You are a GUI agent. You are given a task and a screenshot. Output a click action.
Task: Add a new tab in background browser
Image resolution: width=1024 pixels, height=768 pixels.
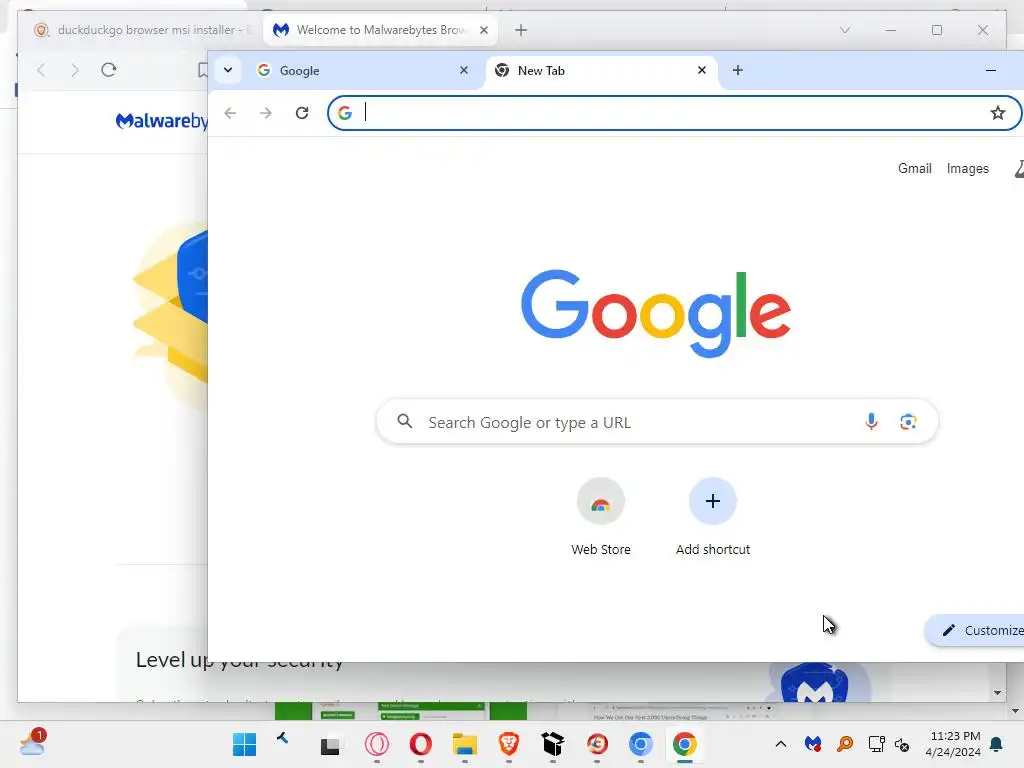click(x=520, y=30)
